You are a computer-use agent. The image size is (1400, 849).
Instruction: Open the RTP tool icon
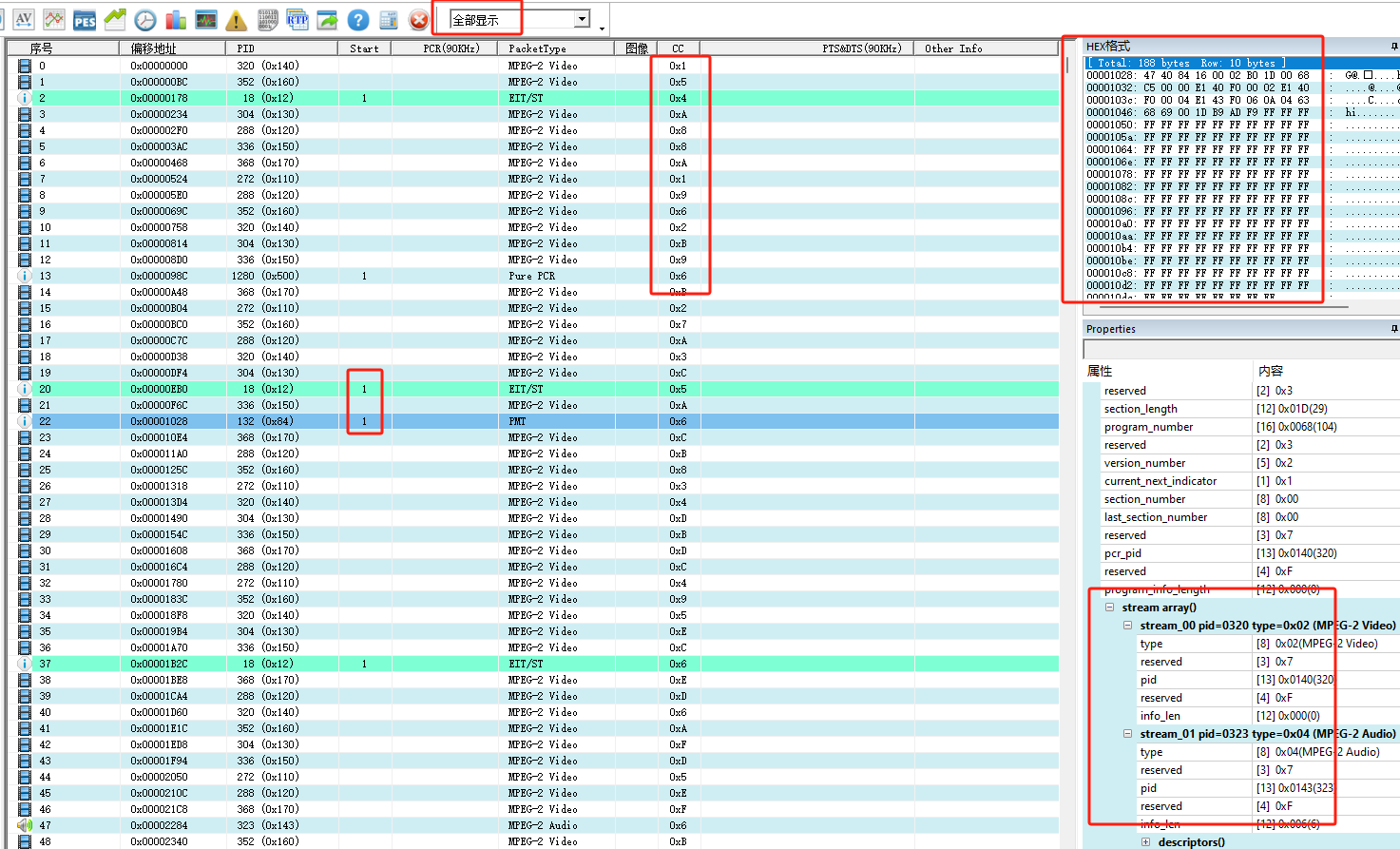tap(297, 20)
